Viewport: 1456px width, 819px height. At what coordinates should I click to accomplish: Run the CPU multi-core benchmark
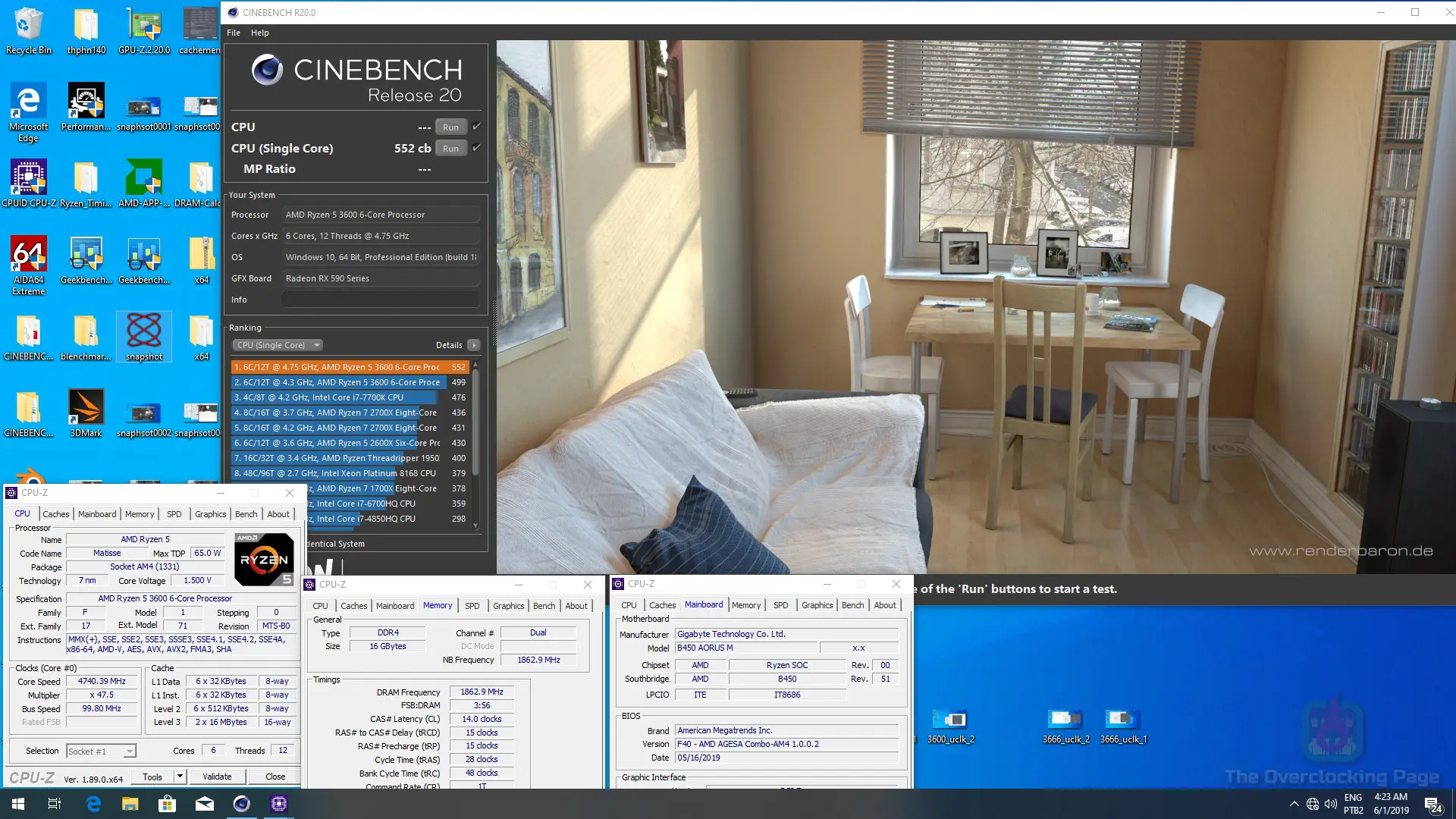[450, 127]
